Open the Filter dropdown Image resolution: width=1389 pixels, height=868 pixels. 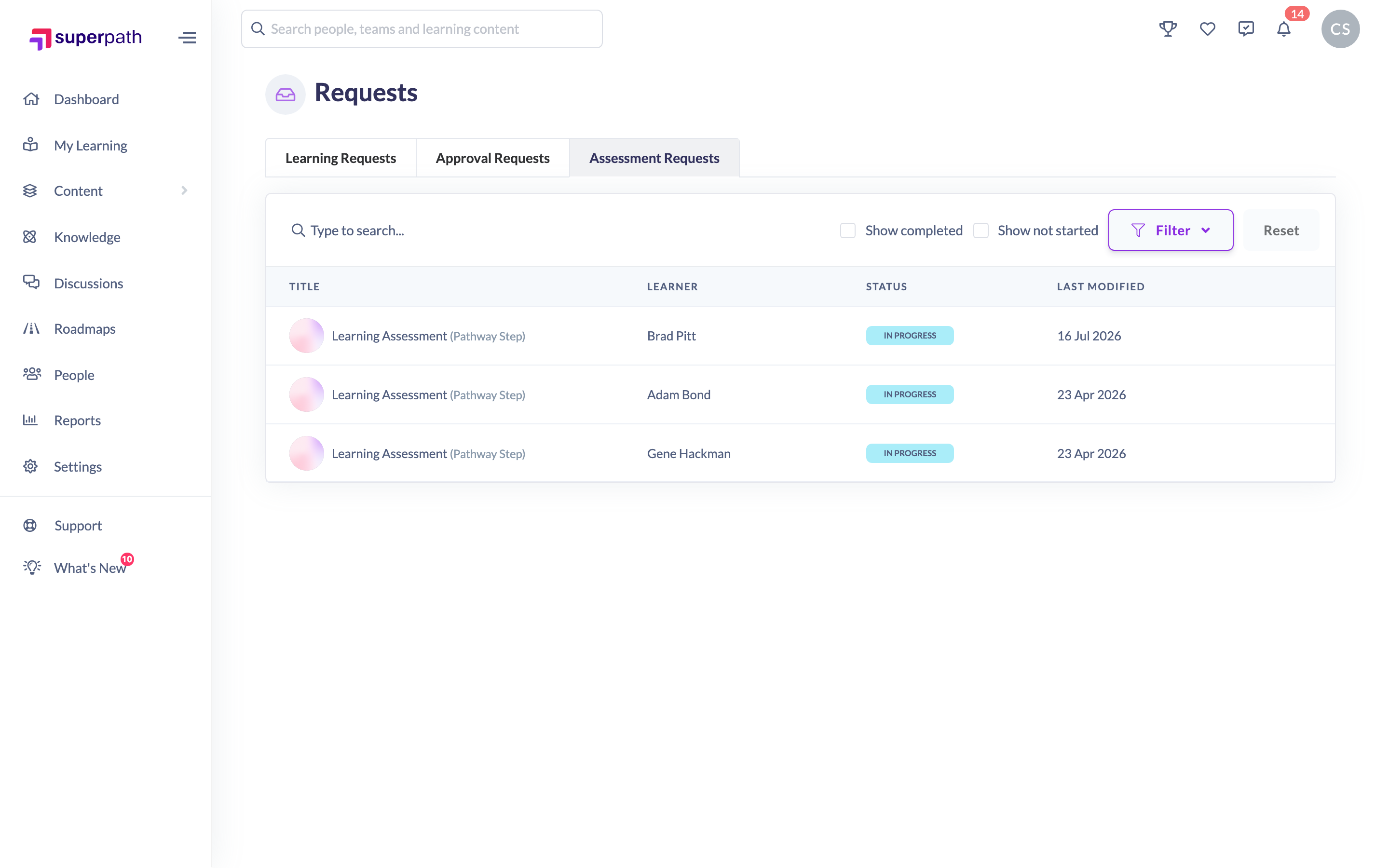pyautogui.click(x=1171, y=230)
